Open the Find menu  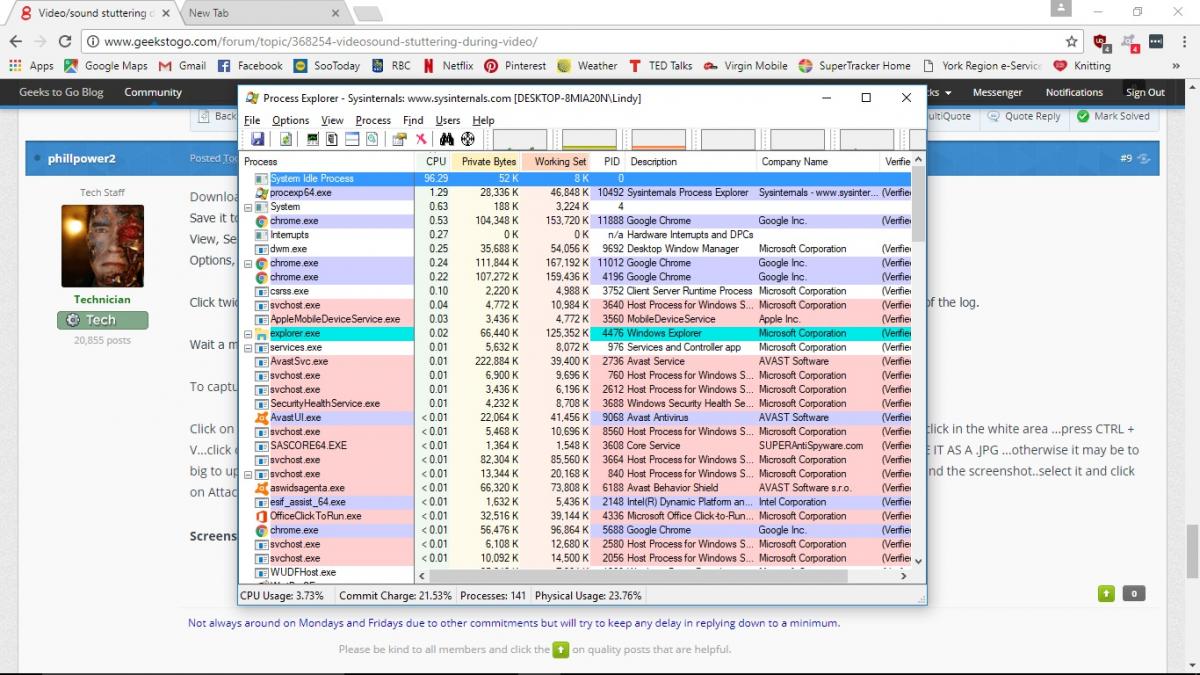413,120
